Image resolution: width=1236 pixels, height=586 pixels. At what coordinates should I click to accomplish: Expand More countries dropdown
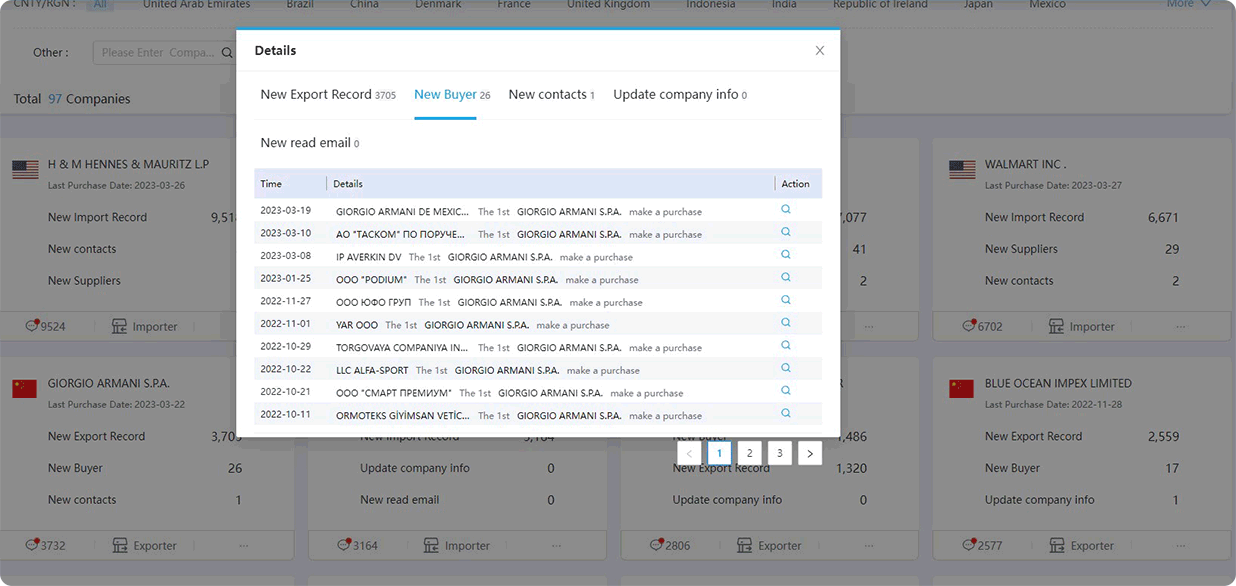pos(1188,4)
